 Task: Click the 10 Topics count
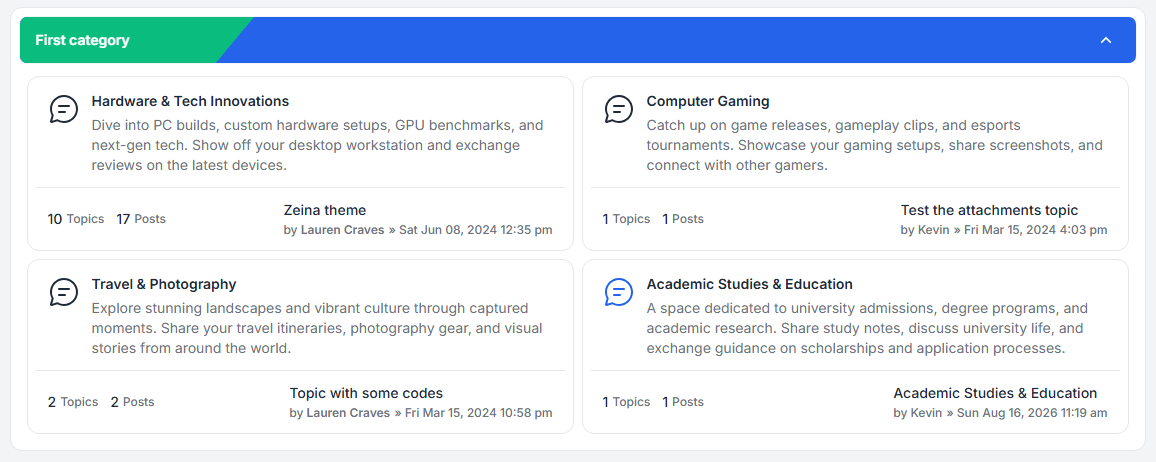pos(75,219)
